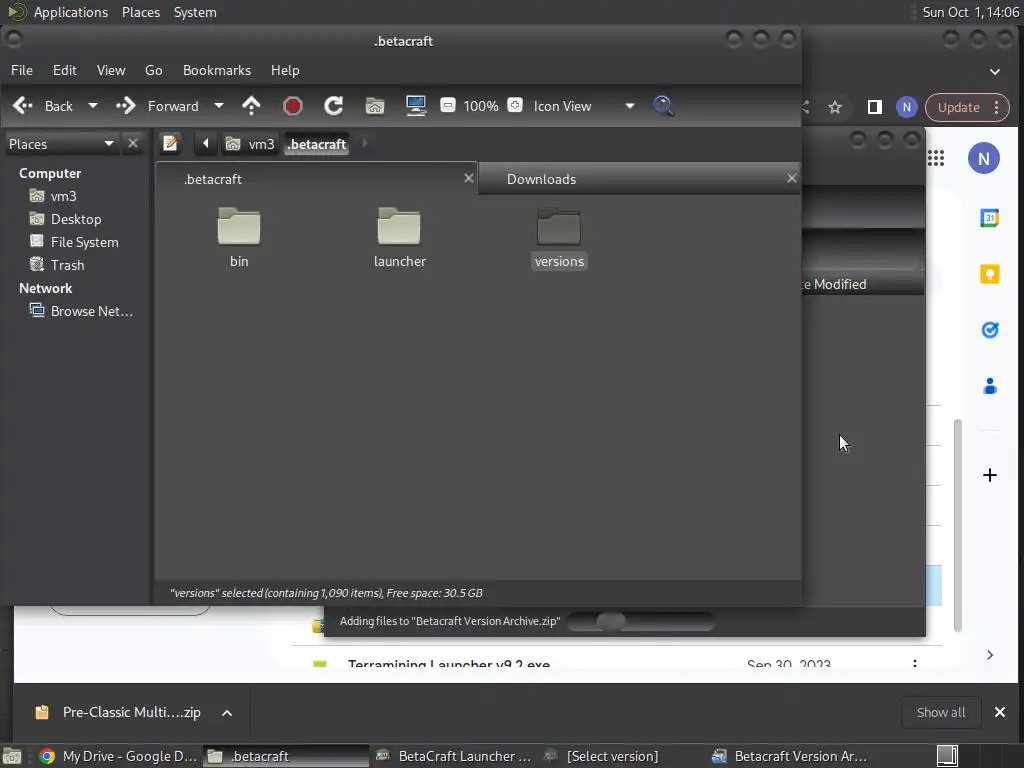Viewport: 1024px width, 768px height.
Task: Toggle the text-based location bar
Action: click(x=170, y=143)
